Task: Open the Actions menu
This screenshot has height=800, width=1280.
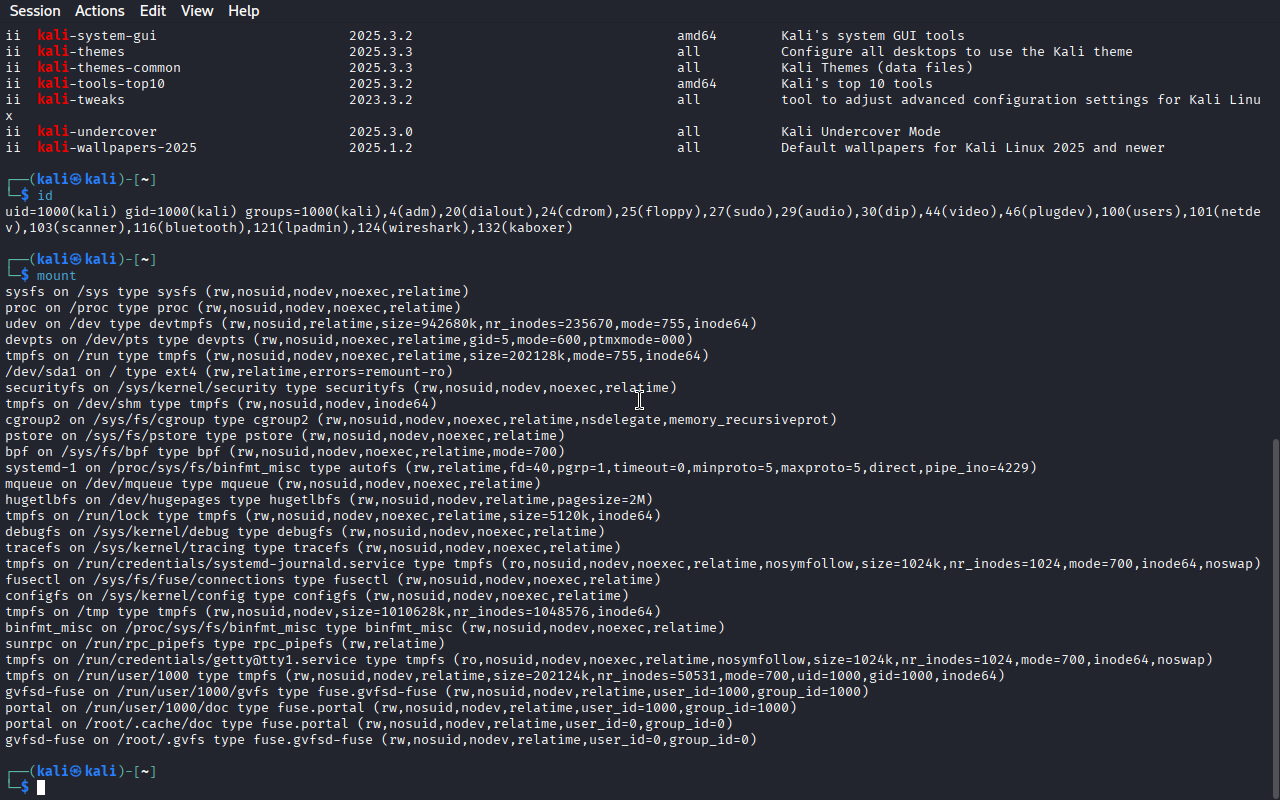Action: [100, 11]
